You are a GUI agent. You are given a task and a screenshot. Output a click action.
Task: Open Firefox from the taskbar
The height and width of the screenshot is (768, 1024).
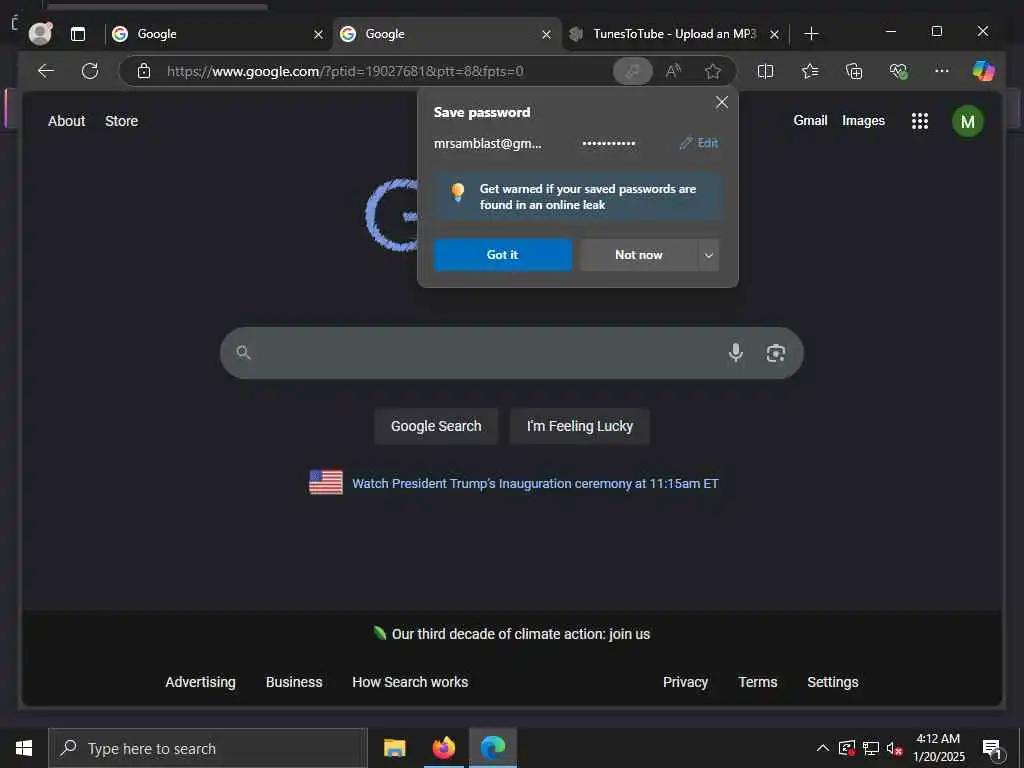tap(444, 748)
